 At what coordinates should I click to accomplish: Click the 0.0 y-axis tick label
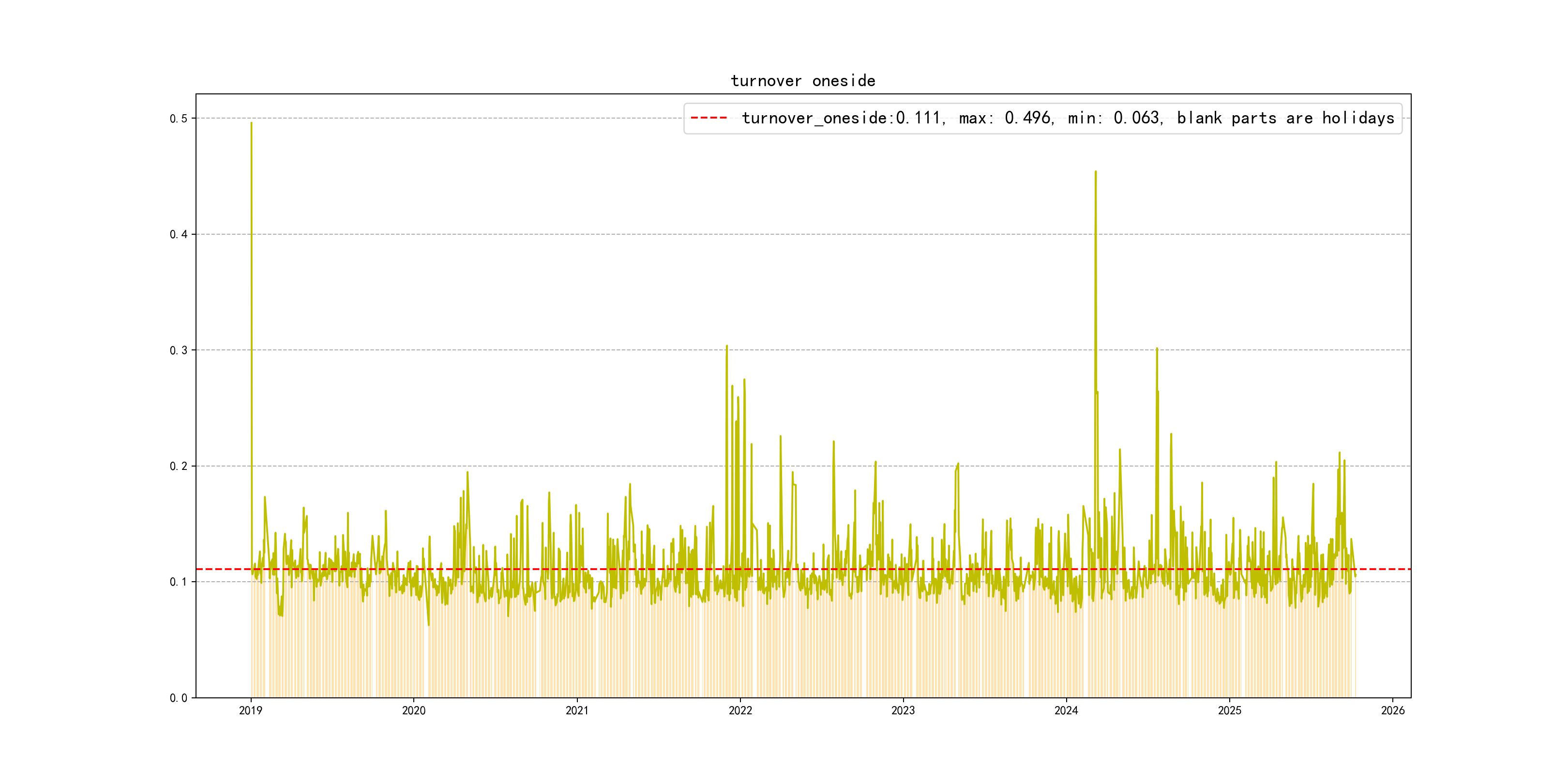(179, 698)
